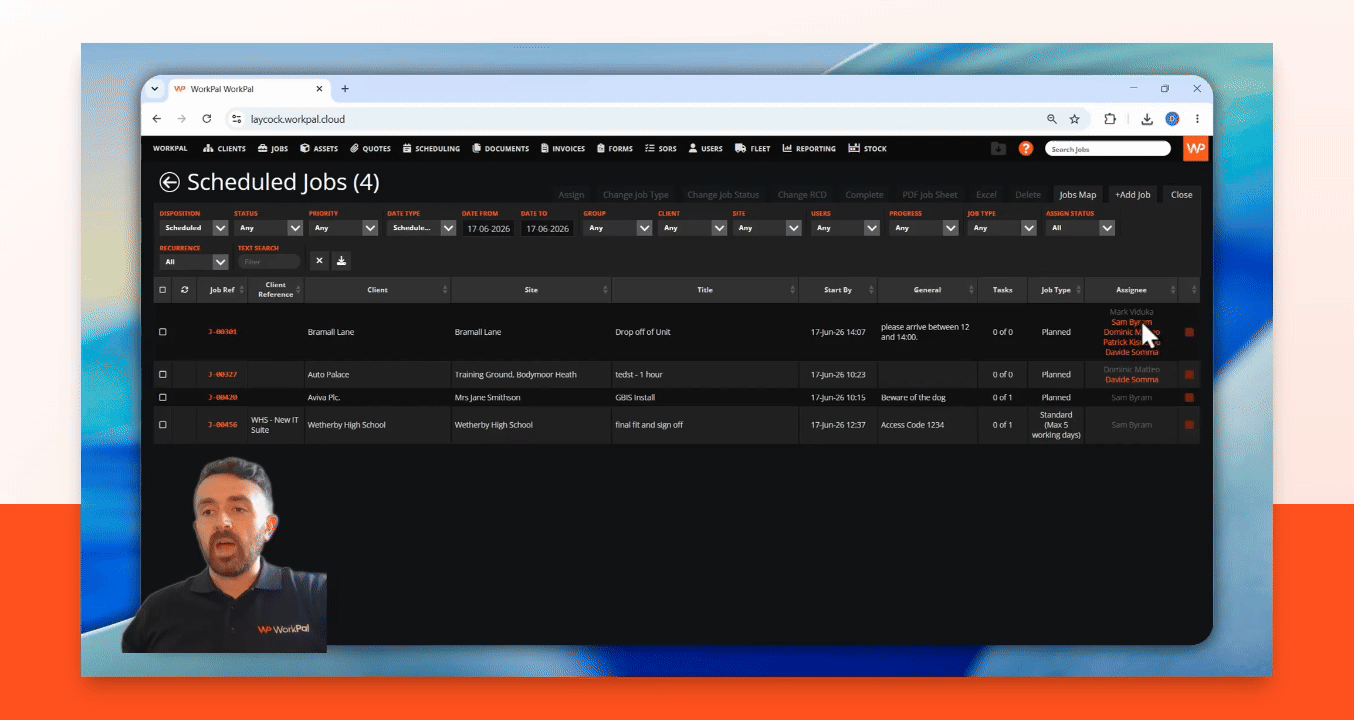Tick the checkbox for job J-00327

(x=163, y=375)
